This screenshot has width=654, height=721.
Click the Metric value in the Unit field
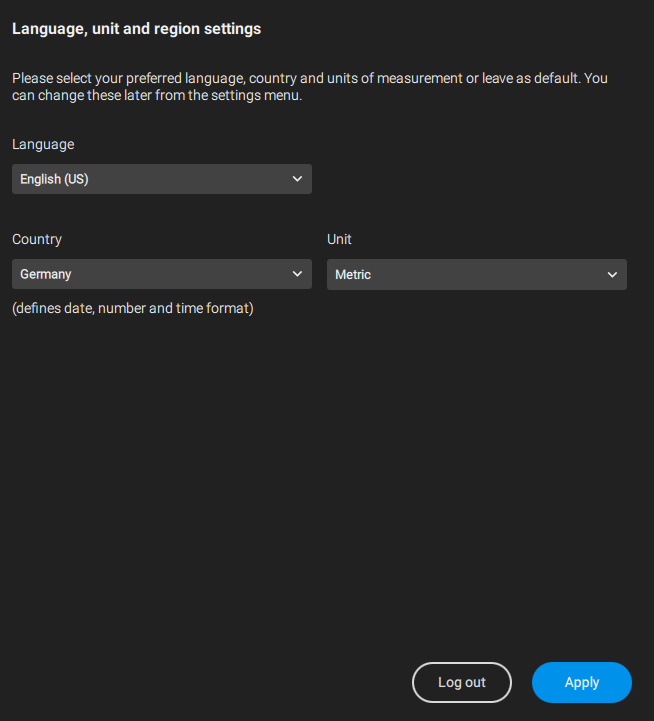[353, 274]
